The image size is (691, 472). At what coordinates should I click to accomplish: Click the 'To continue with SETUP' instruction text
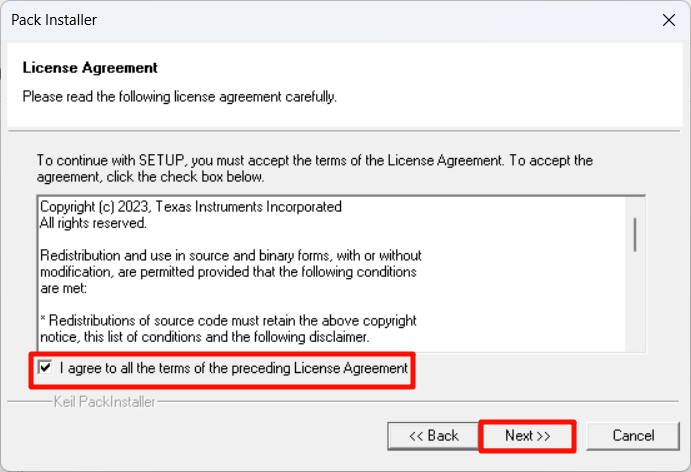pyautogui.click(x=315, y=168)
